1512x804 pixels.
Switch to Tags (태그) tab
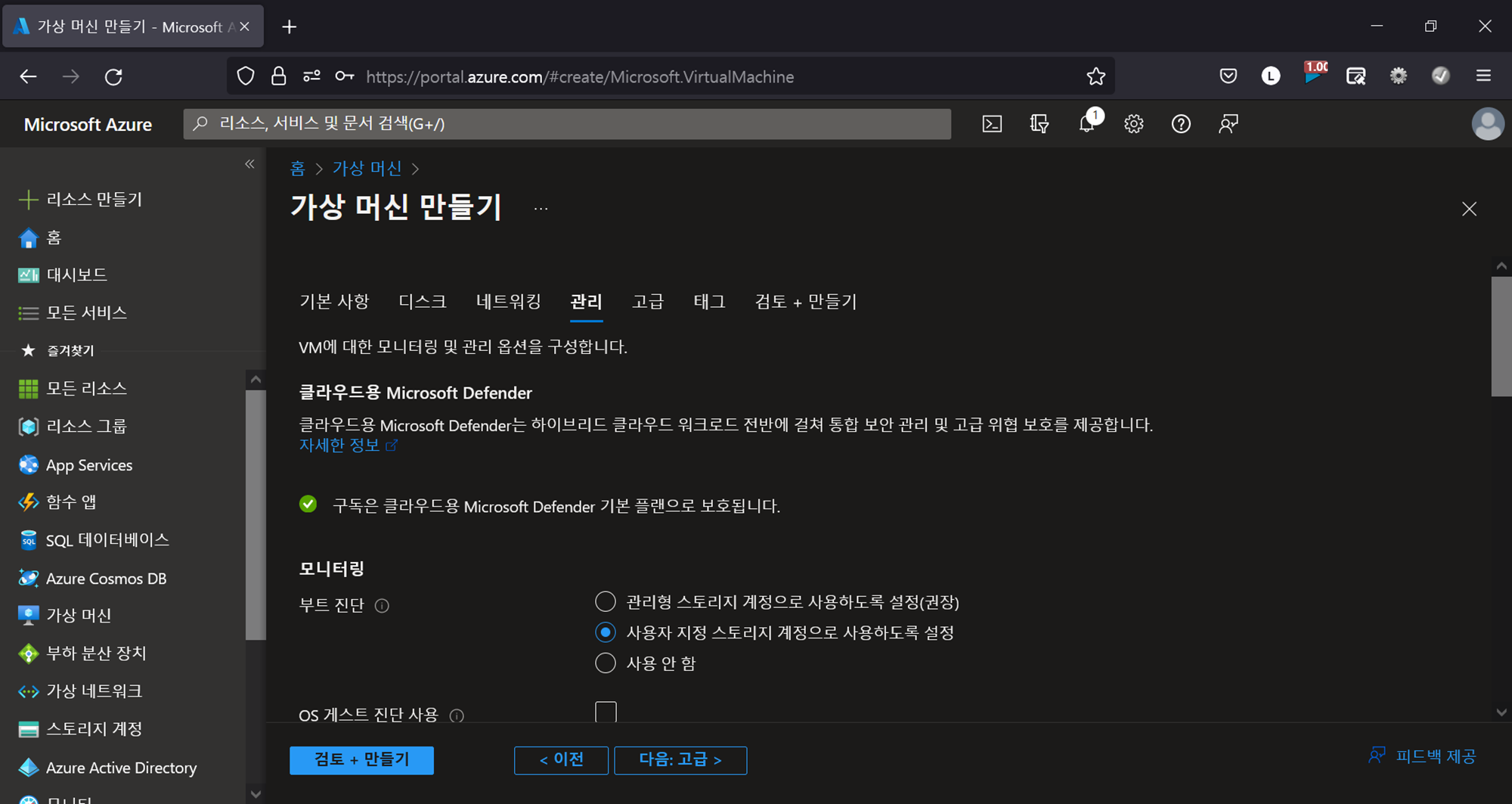(x=709, y=302)
